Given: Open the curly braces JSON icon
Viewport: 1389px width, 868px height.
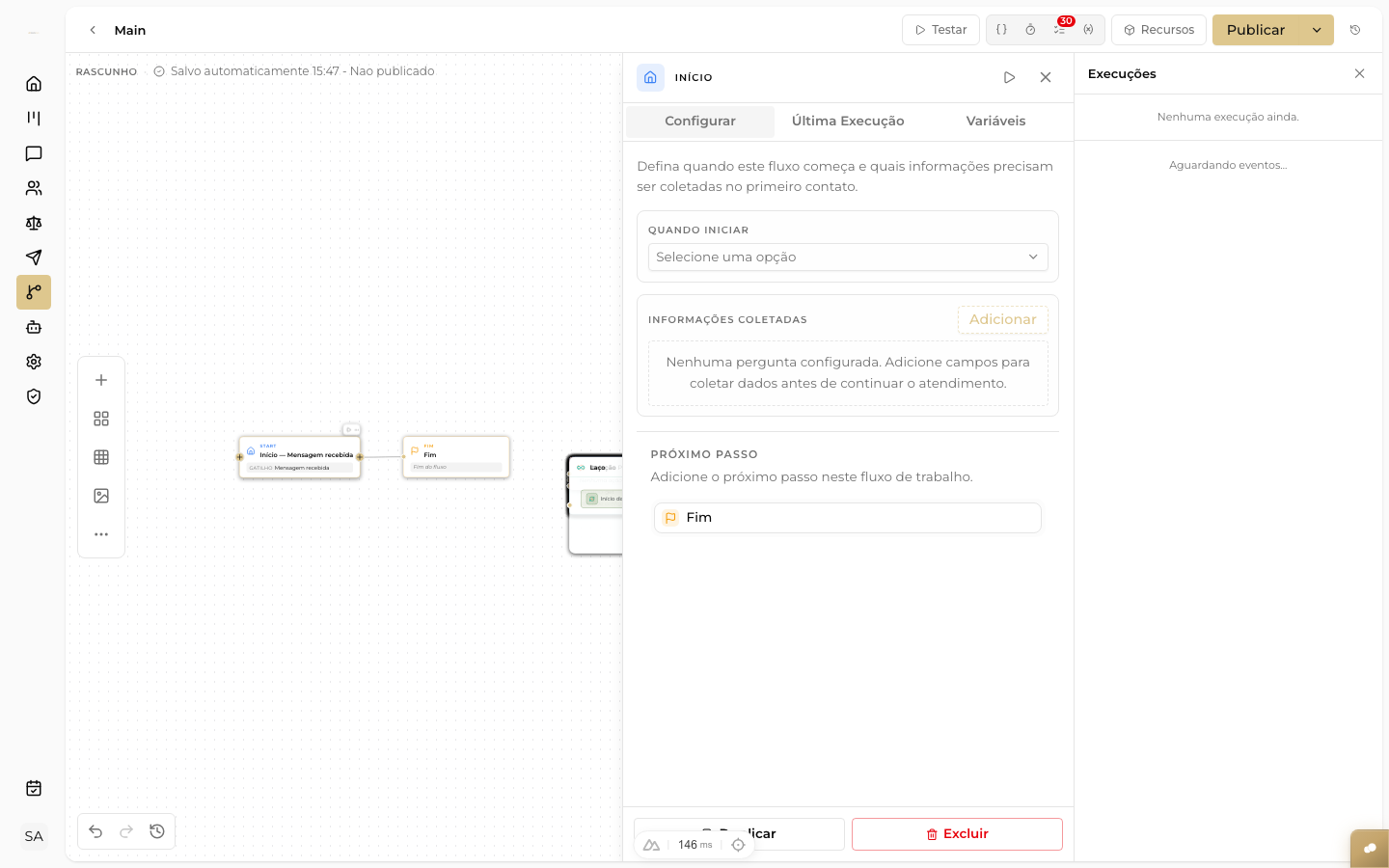Looking at the screenshot, I should (1001, 30).
